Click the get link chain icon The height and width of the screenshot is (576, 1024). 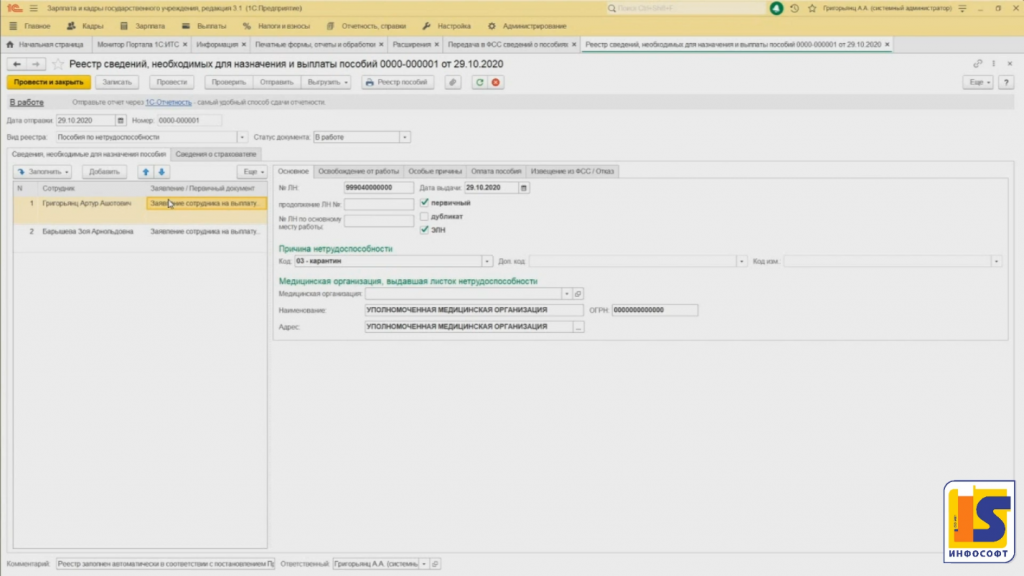[977, 63]
